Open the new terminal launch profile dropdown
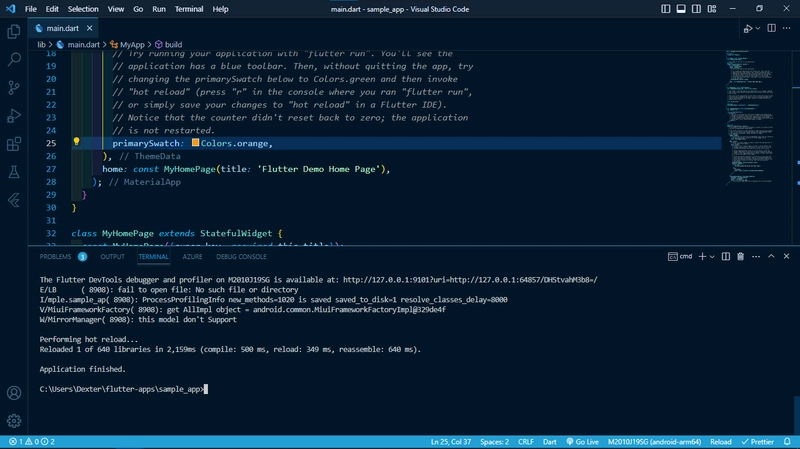Viewport: 800px width, 449px height. [x=714, y=256]
